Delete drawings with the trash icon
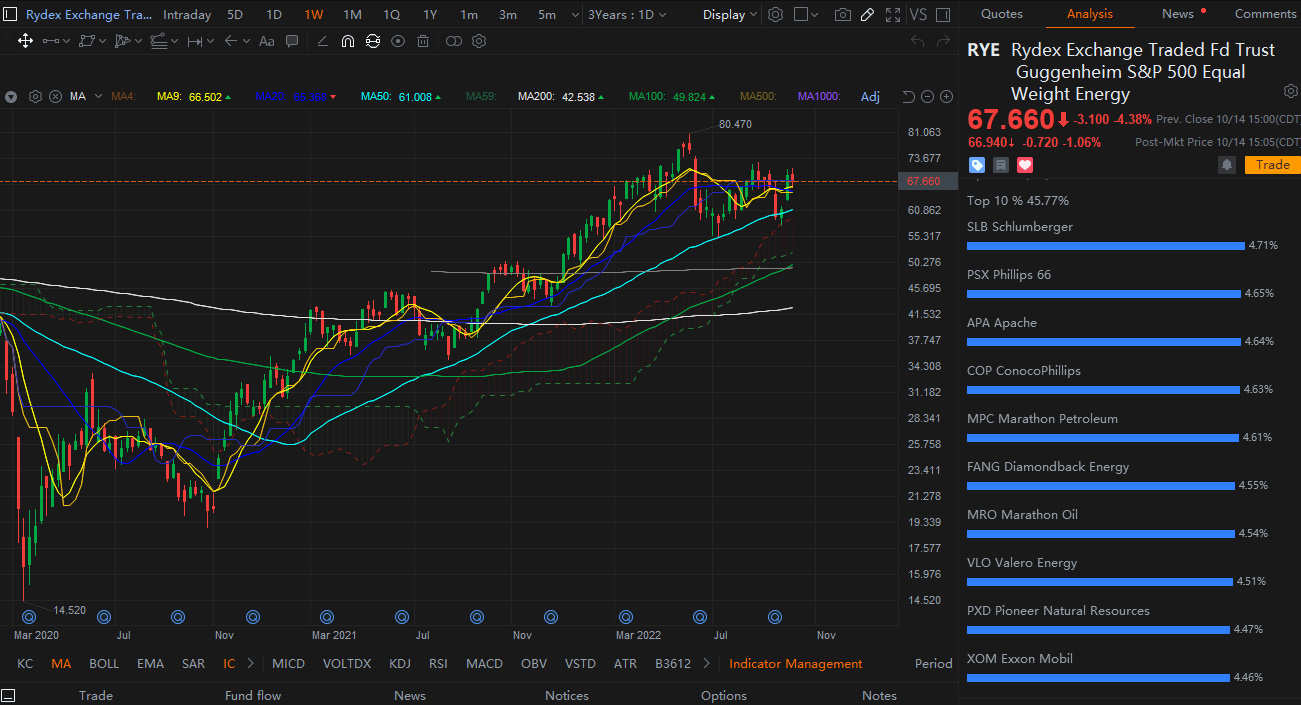The image size is (1301, 705). coord(423,41)
